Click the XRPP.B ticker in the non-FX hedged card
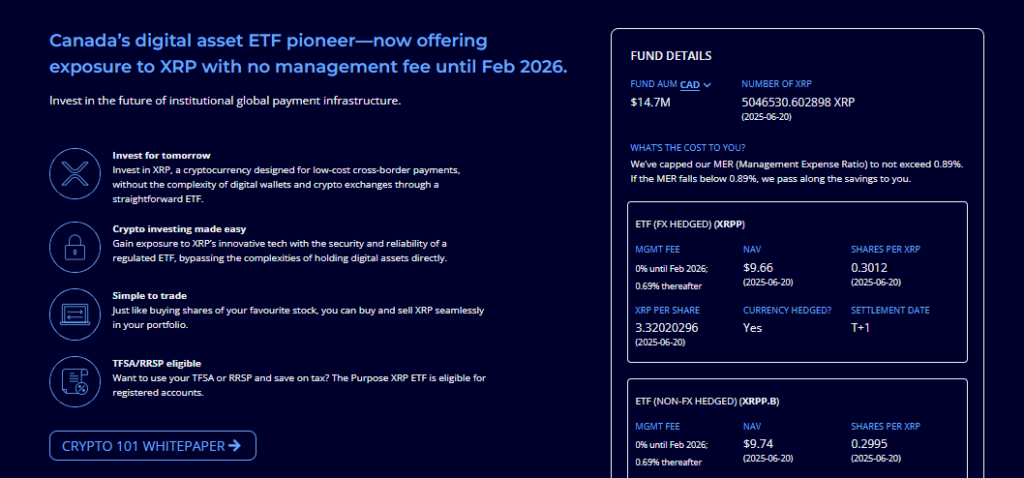1024x478 pixels. click(758, 402)
